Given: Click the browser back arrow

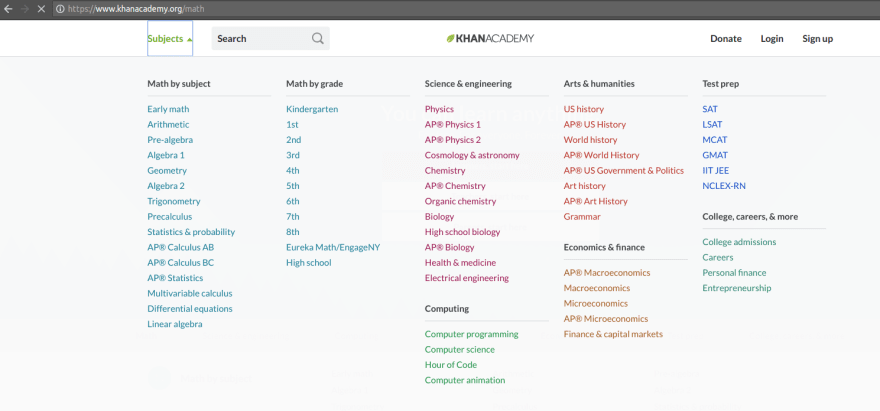Looking at the screenshot, I should pyautogui.click(x=8, y=9).
